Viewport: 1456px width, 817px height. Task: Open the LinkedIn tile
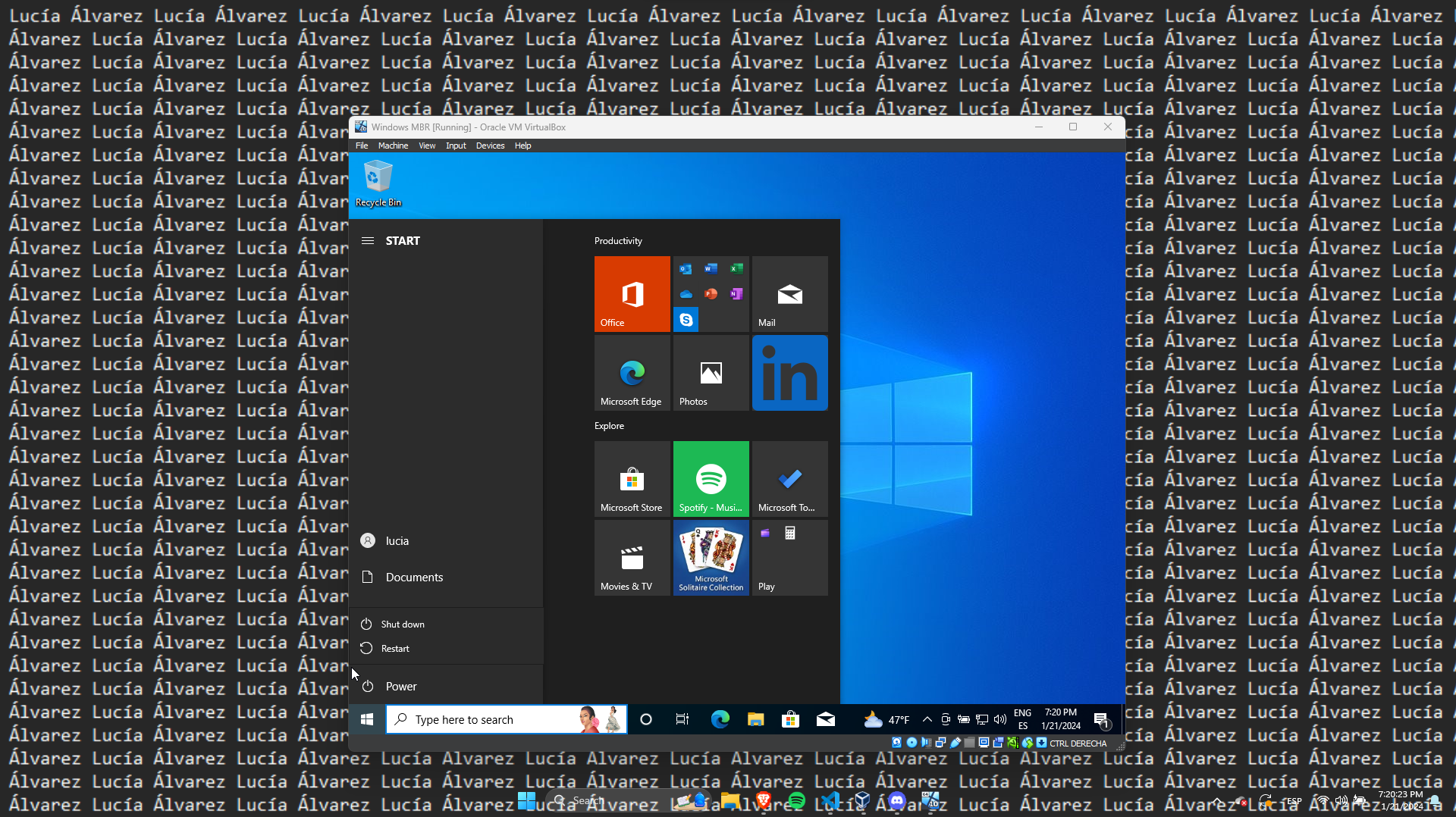[x=789, y=373]
